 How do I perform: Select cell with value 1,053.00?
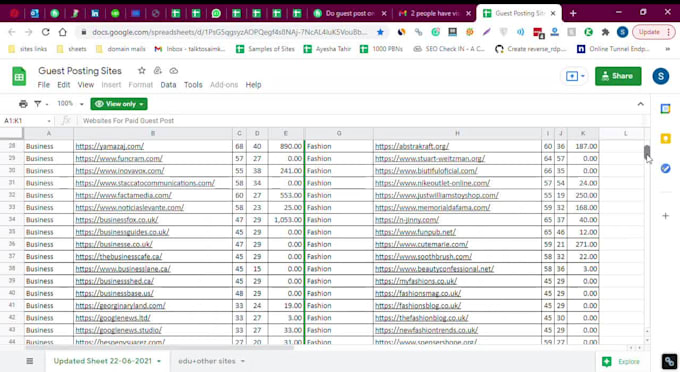point(285,220)
